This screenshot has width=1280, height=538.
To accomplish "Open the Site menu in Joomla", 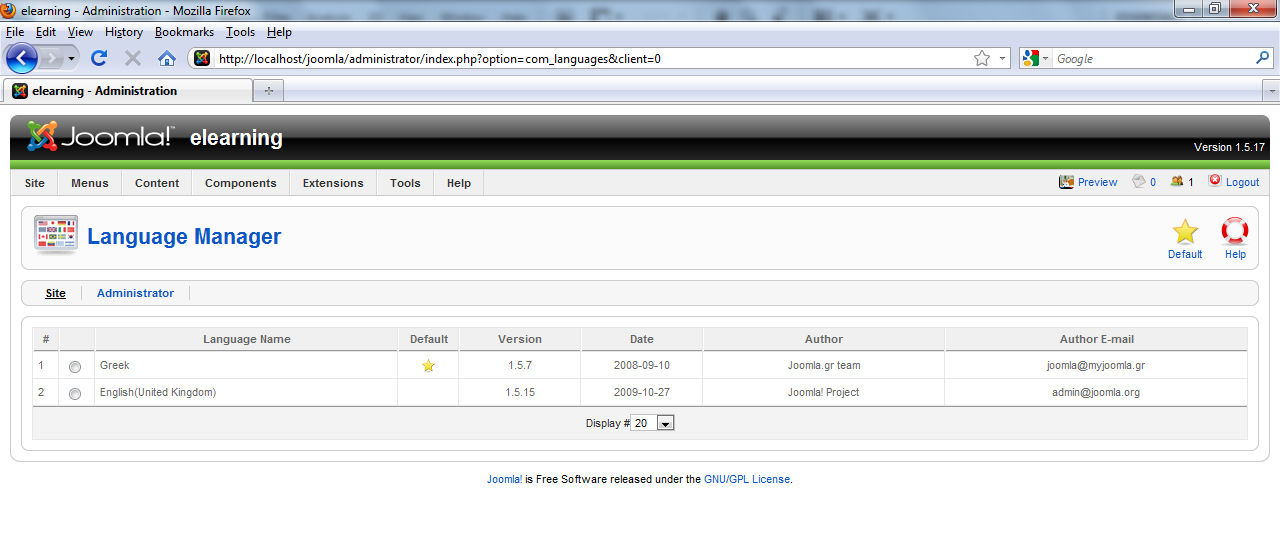I will click(35, 183).
